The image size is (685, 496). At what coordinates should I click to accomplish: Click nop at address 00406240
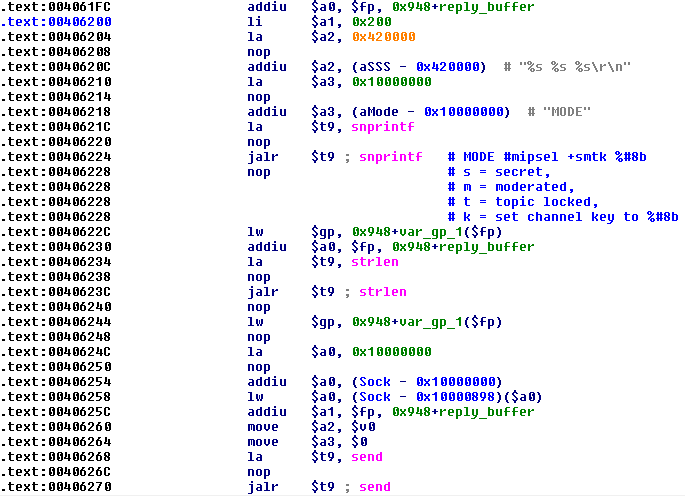259,307
